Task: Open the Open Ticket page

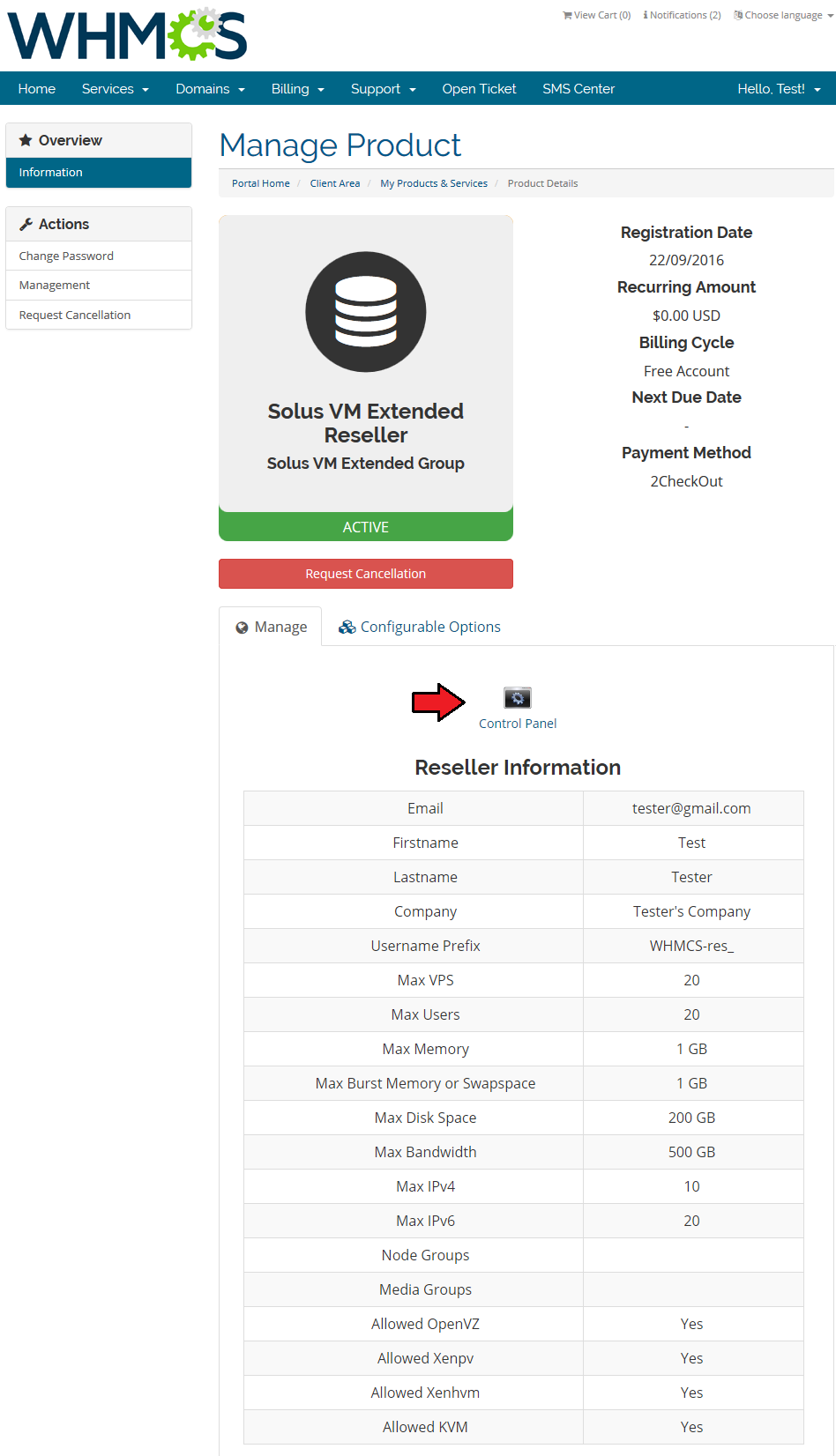Action: pyautogui.click(x=479, y=89)
